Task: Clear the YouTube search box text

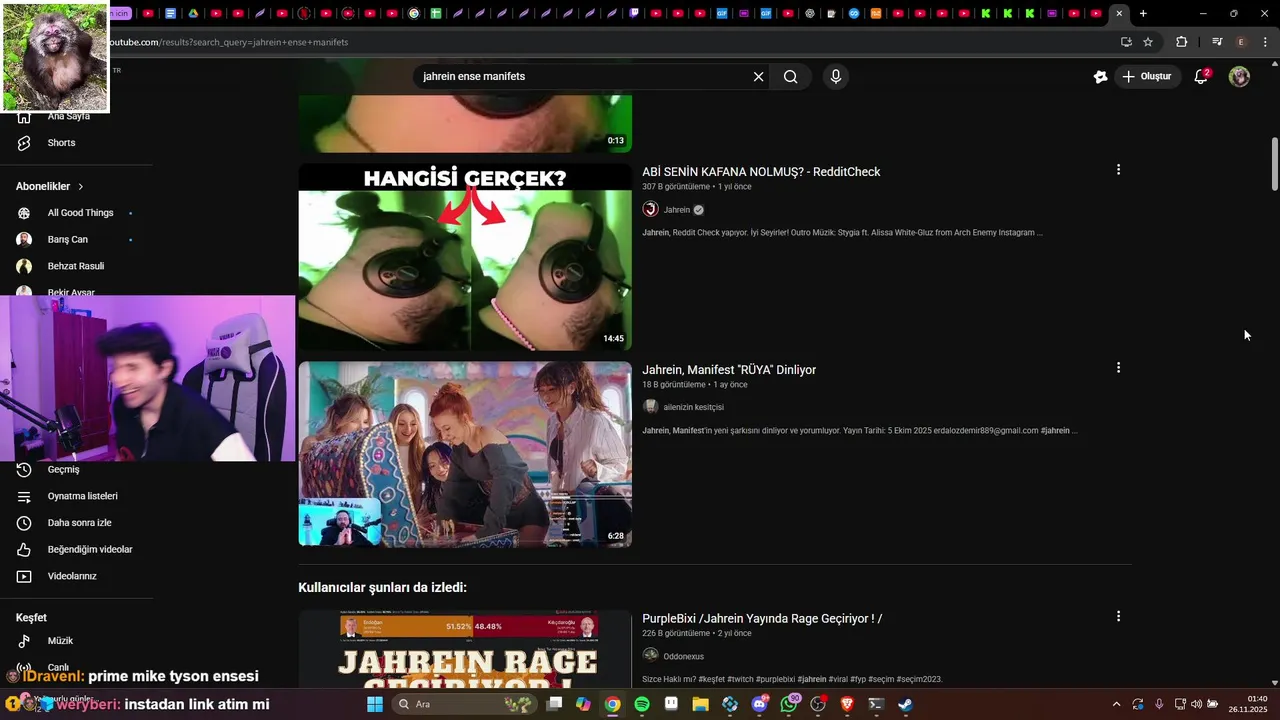Action: pos(758,77)
